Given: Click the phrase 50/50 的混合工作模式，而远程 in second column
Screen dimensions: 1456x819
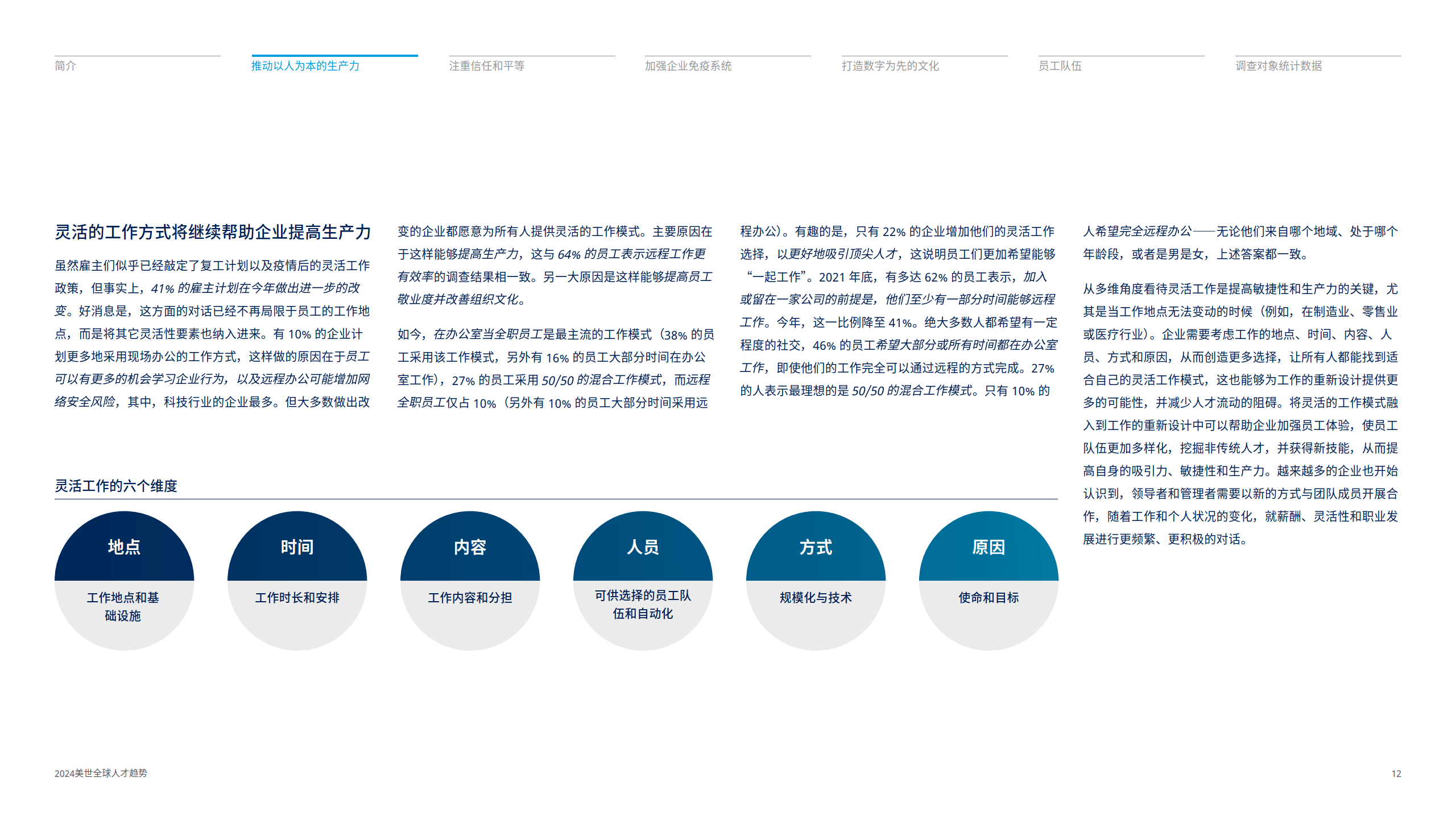Looking at the screenshot, I should click(x=626, y=380).
